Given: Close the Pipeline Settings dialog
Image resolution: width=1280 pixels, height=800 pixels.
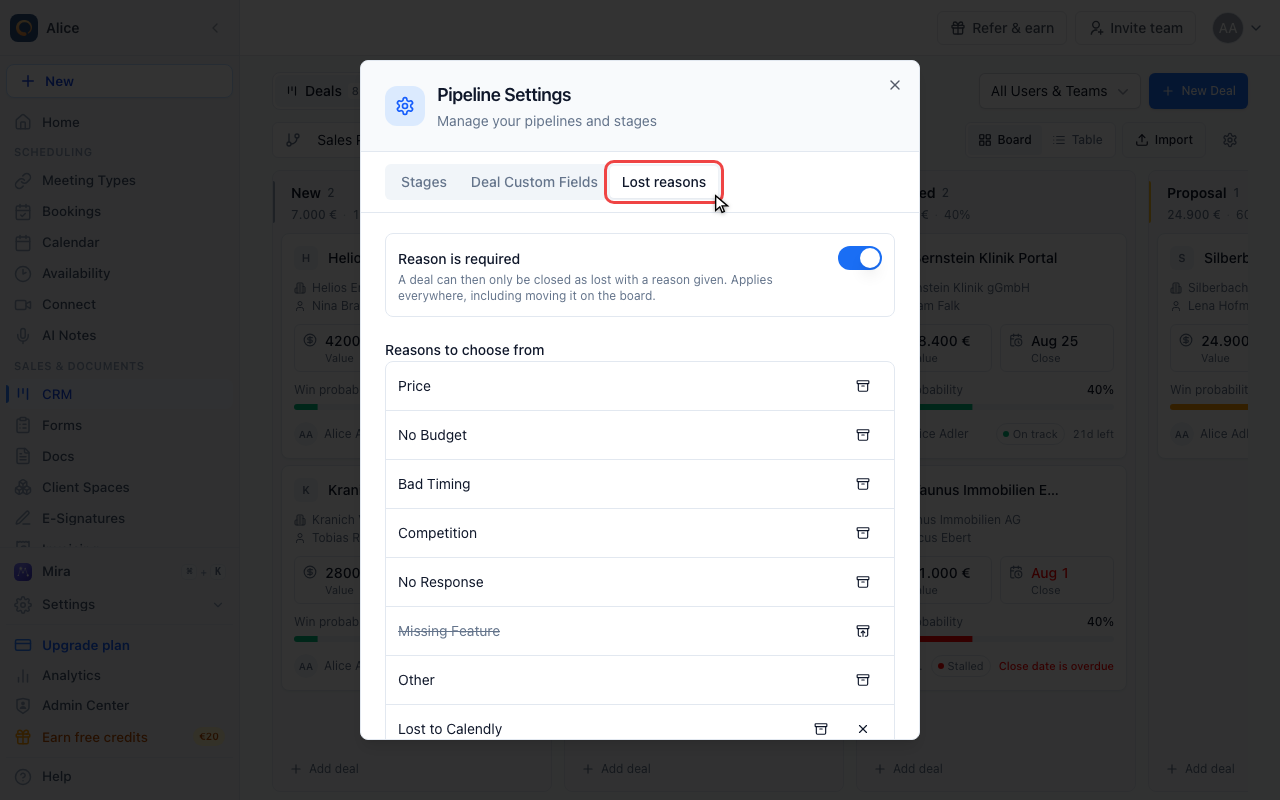Looking at the screenshot, I should (895, 85).
